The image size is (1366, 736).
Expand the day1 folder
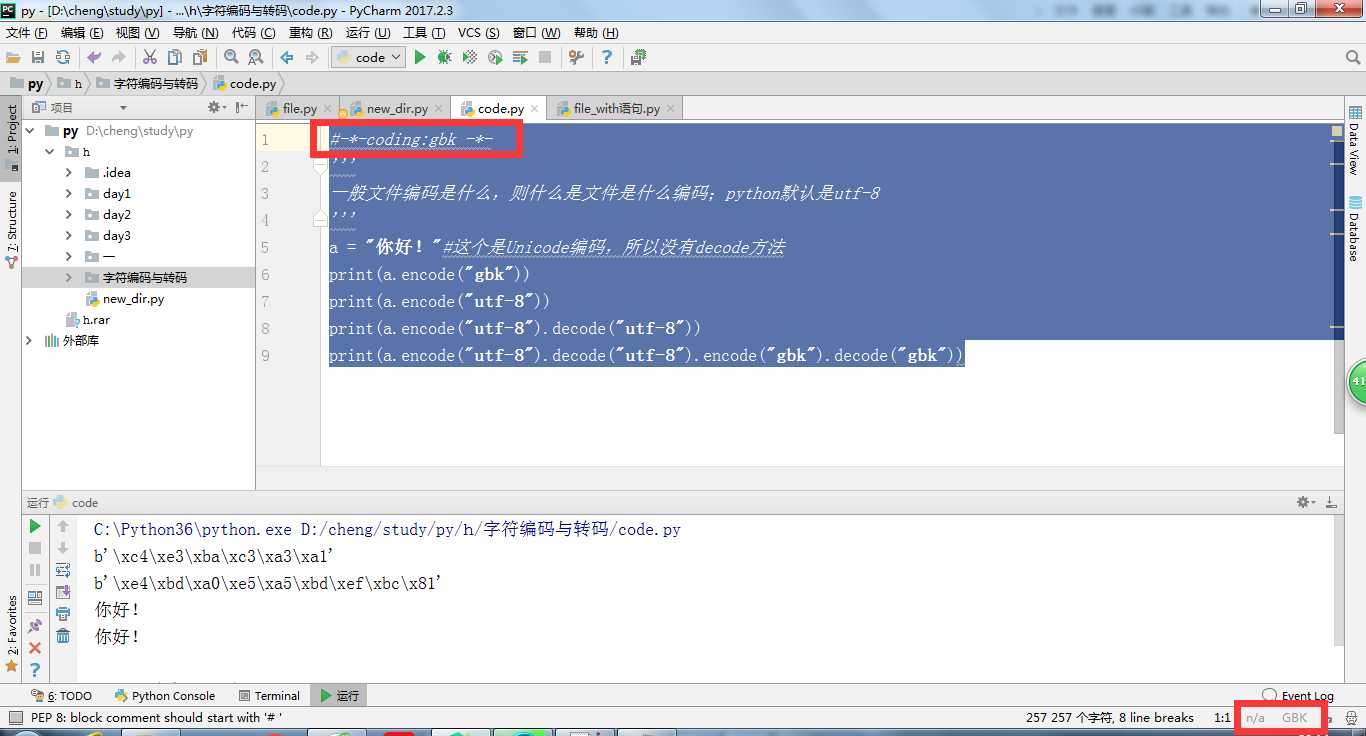(x=68, y=194)
